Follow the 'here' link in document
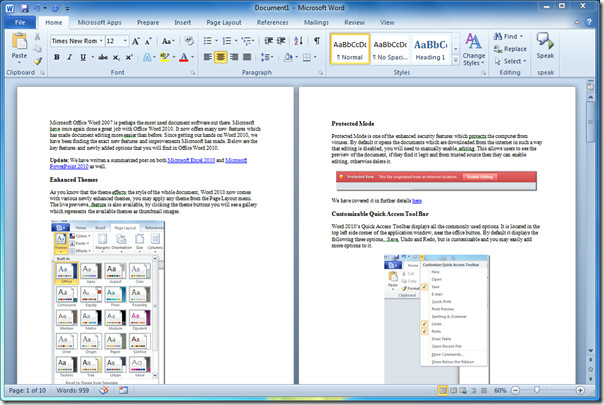This screenshot has height=405, width=604. (417, 200)
